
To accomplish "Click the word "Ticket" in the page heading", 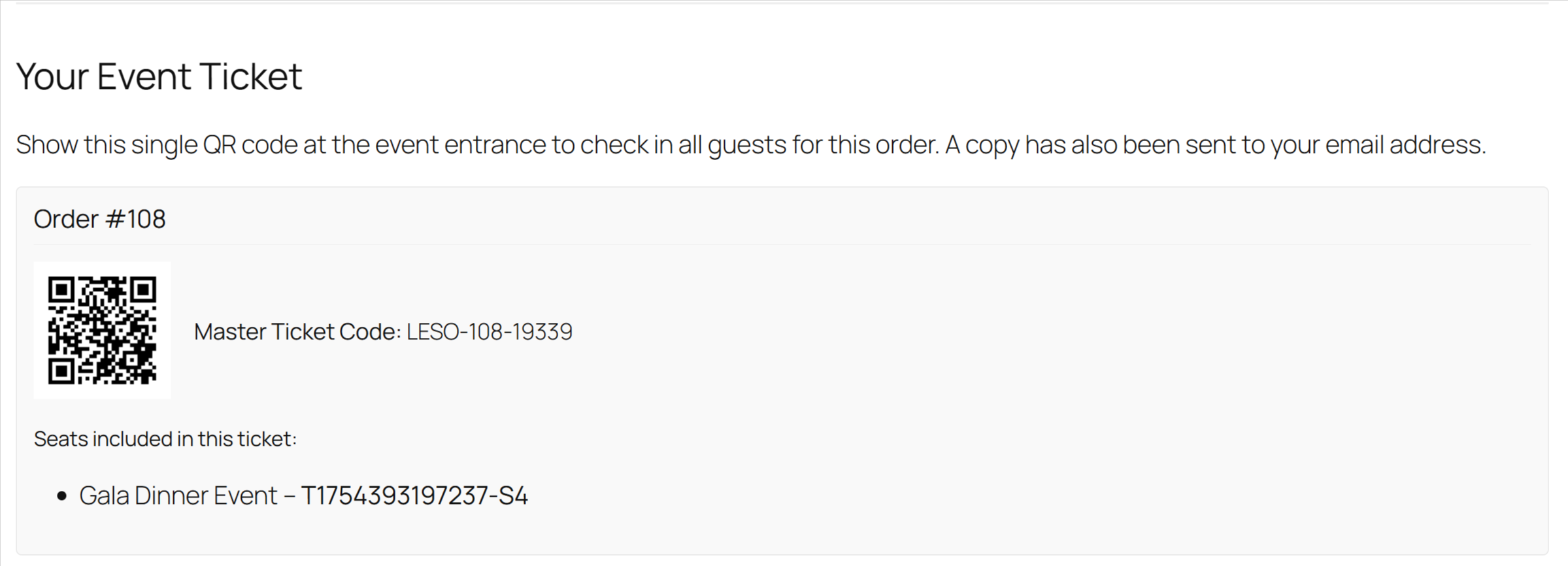I will tap(251, 76).
